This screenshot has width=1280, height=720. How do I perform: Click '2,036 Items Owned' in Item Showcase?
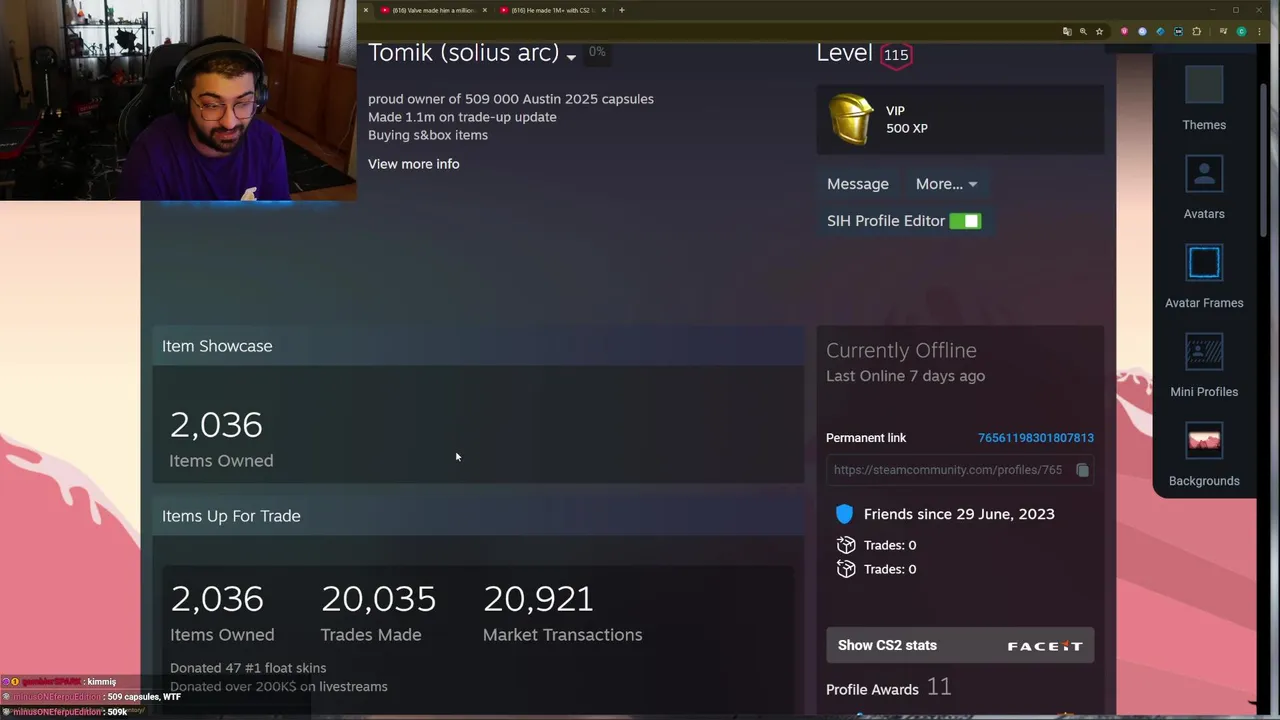(221, 439)
